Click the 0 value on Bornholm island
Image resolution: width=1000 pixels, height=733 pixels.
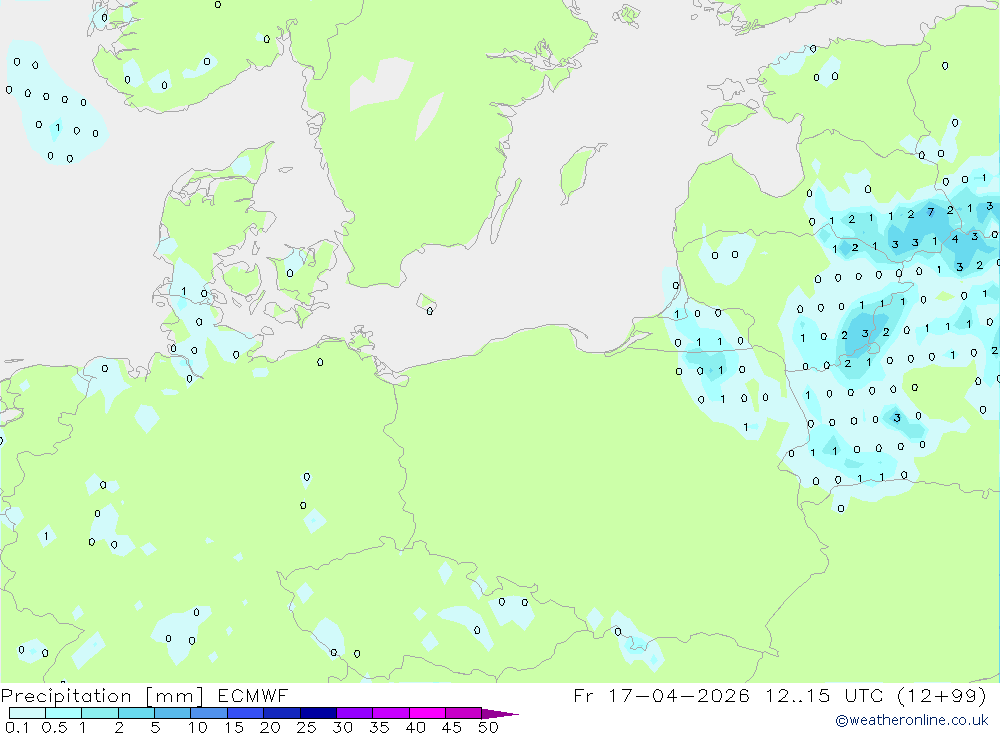pos(430,311)
